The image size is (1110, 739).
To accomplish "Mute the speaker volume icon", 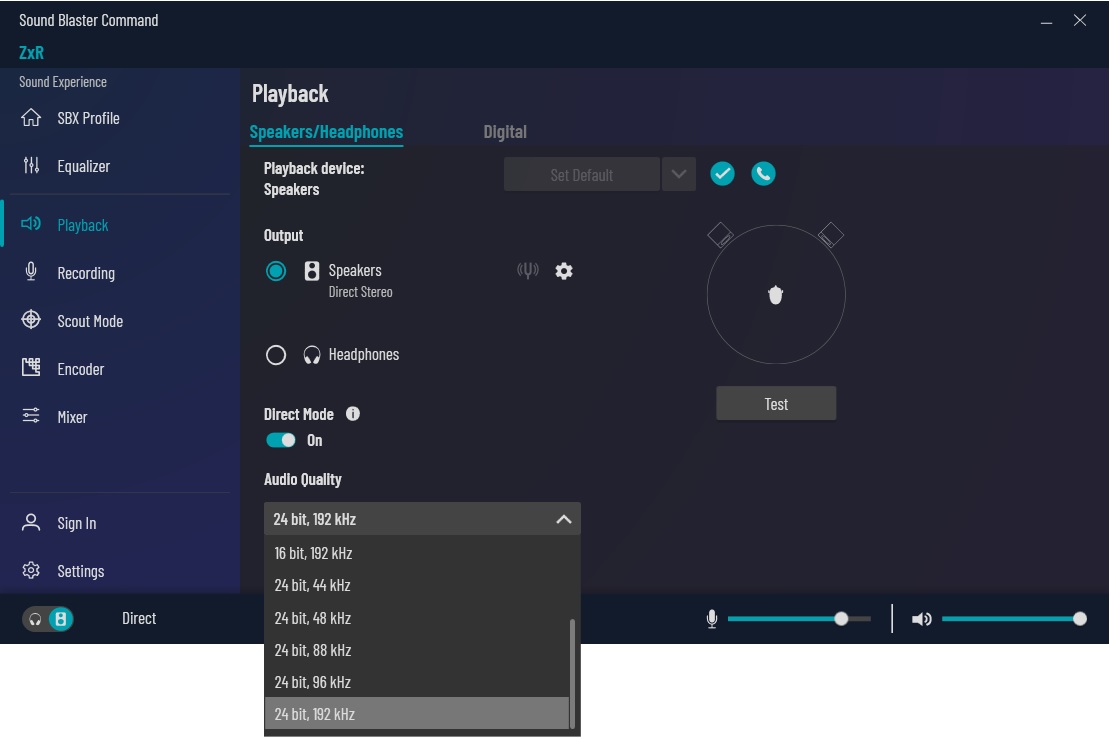I will pos(921,619).
